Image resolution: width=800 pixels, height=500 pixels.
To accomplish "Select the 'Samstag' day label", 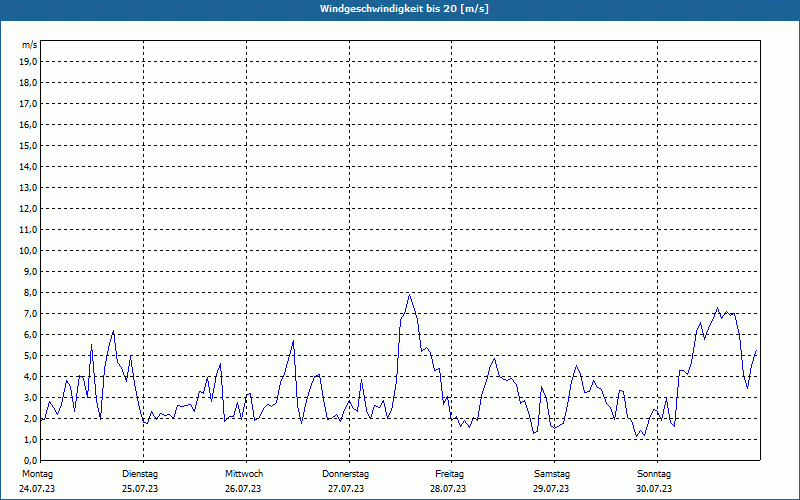I will [x=552, y=474].
